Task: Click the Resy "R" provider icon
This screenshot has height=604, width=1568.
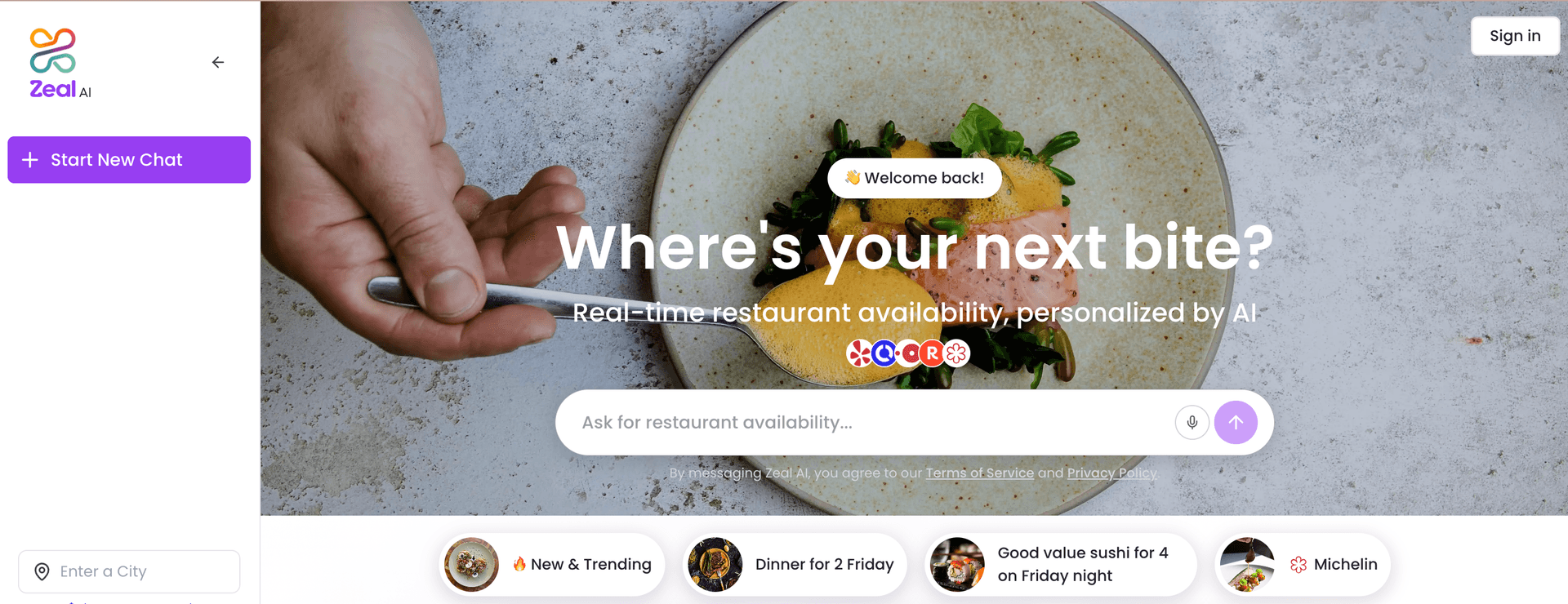Action: pos(932,353)
